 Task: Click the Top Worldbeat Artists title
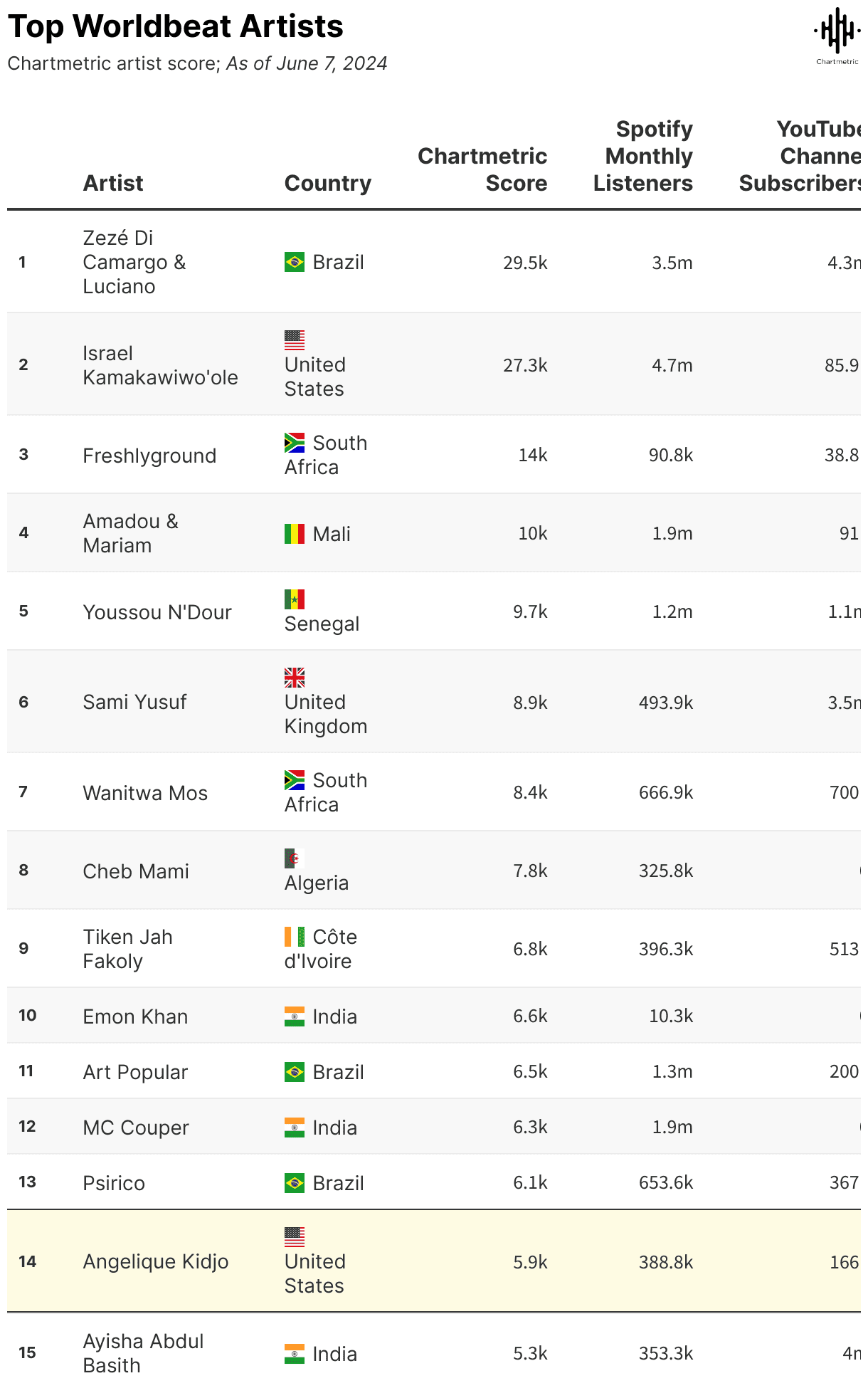click(176, 27)
